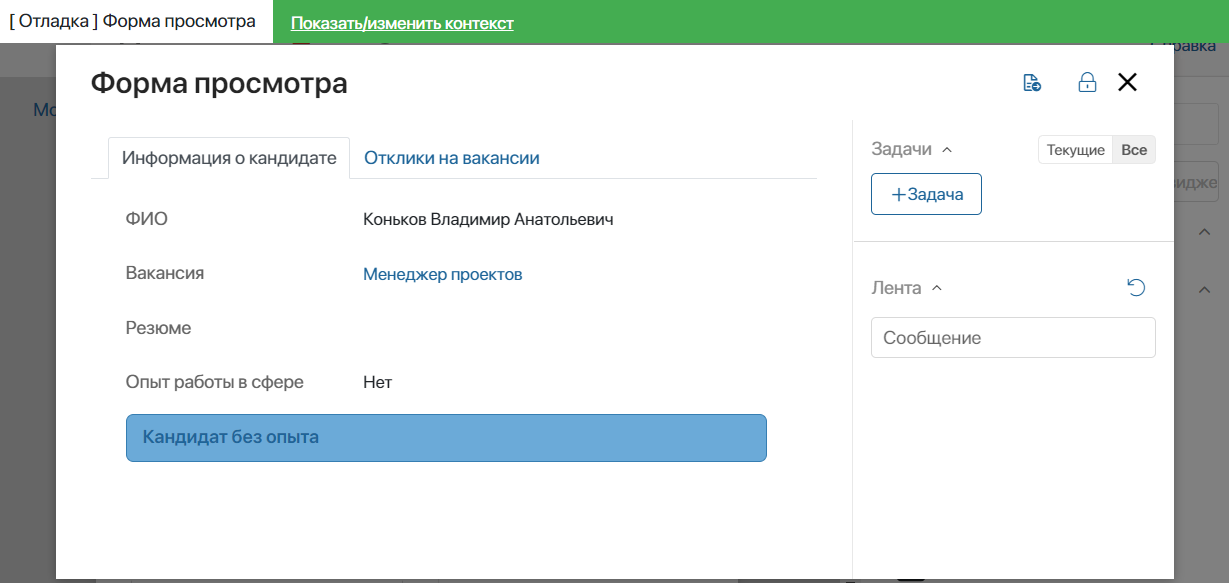Switch to Текущие tasks filter
The image size is (1229, 583).
pyautogui.click(x=1075, y=150)
